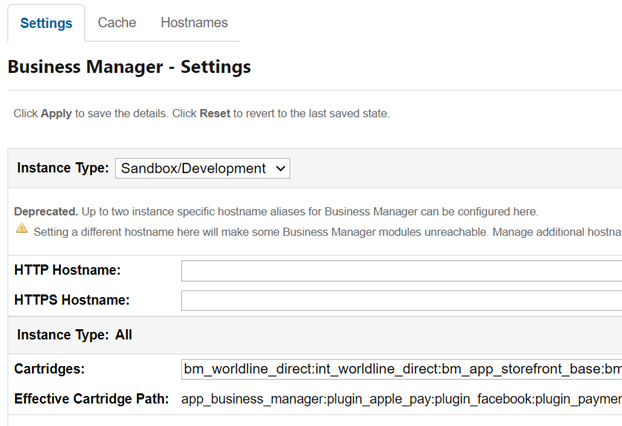The width and height of the screenshot is (622, 426).
Task: Click the bold Apply word in the instructions
Action: [x=56, y=114]
